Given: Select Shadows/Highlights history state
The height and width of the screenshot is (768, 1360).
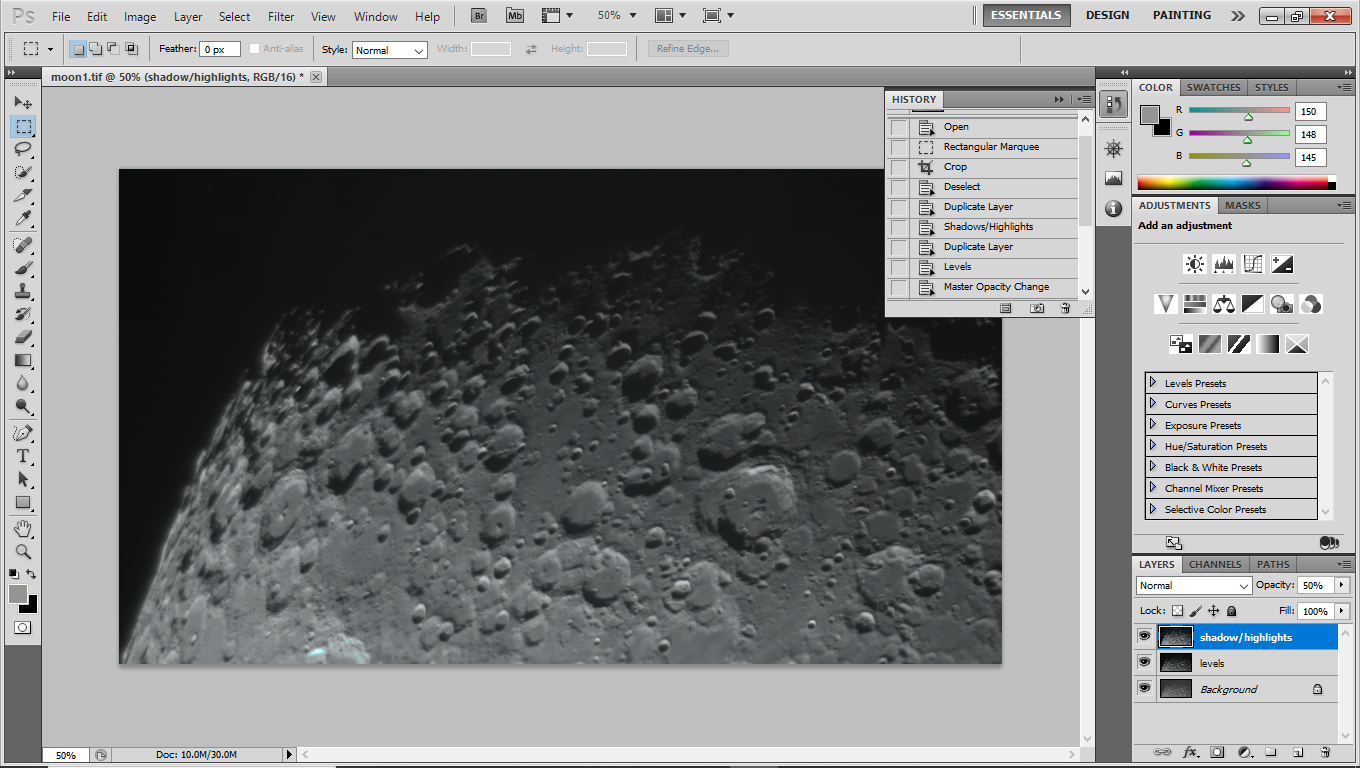Looking at the screenshot, I should point(988,227).
